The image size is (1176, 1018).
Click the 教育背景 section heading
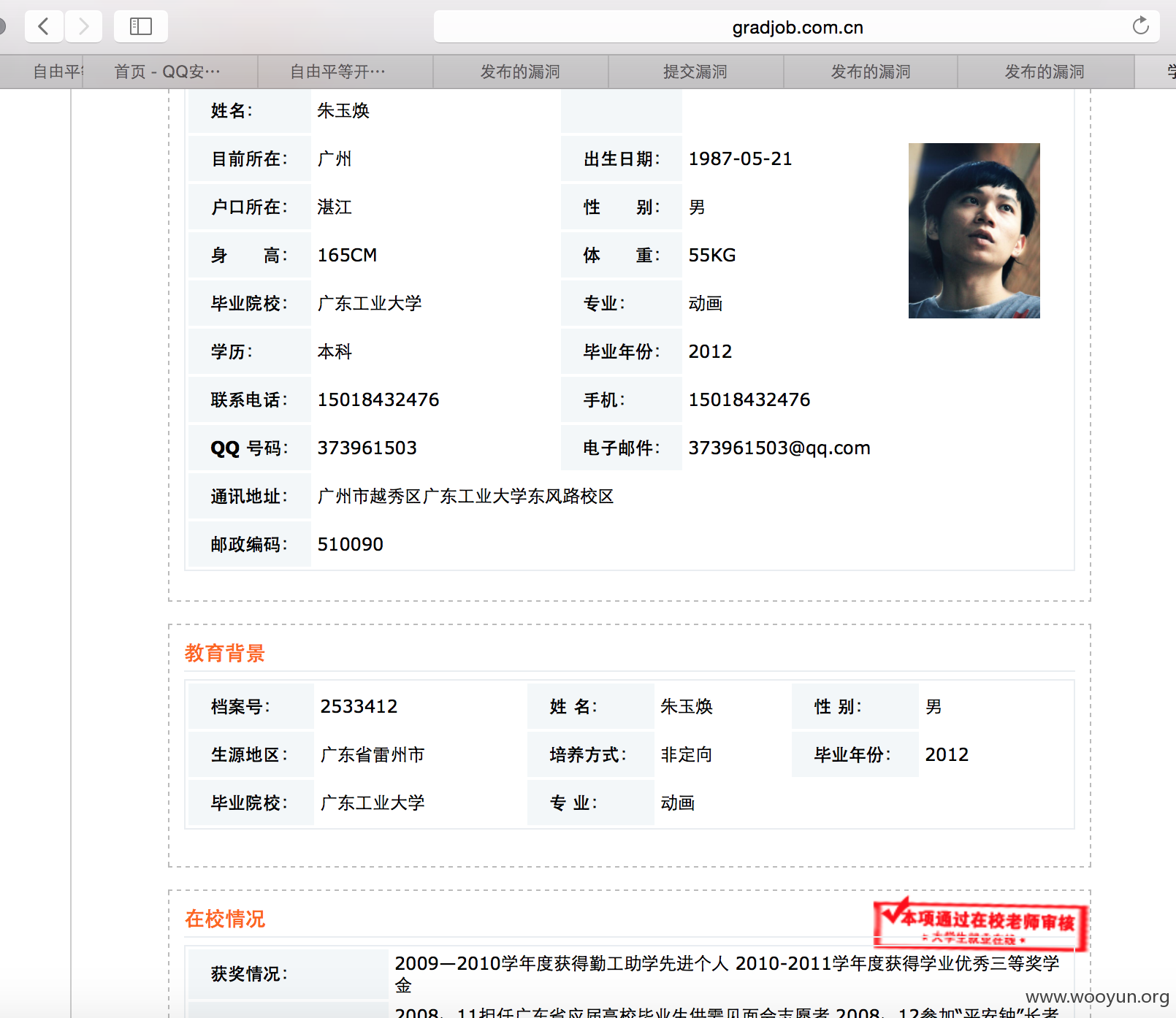225,653
